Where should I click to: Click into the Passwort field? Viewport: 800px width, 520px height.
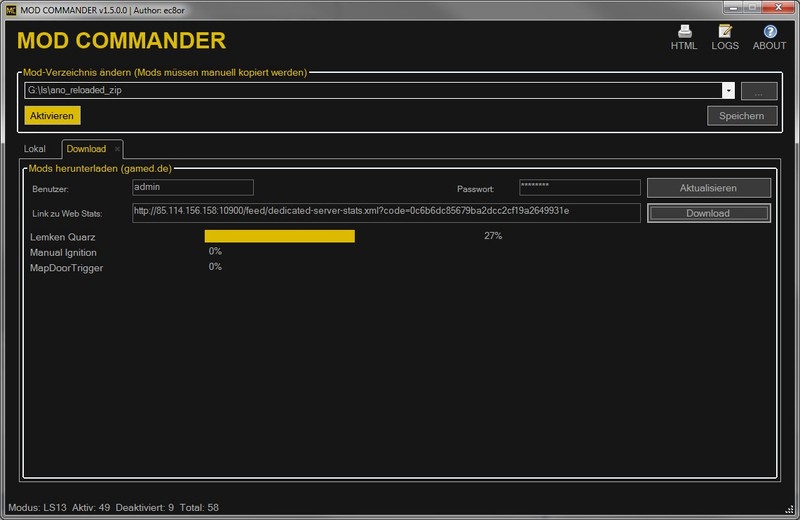(579, 187)
